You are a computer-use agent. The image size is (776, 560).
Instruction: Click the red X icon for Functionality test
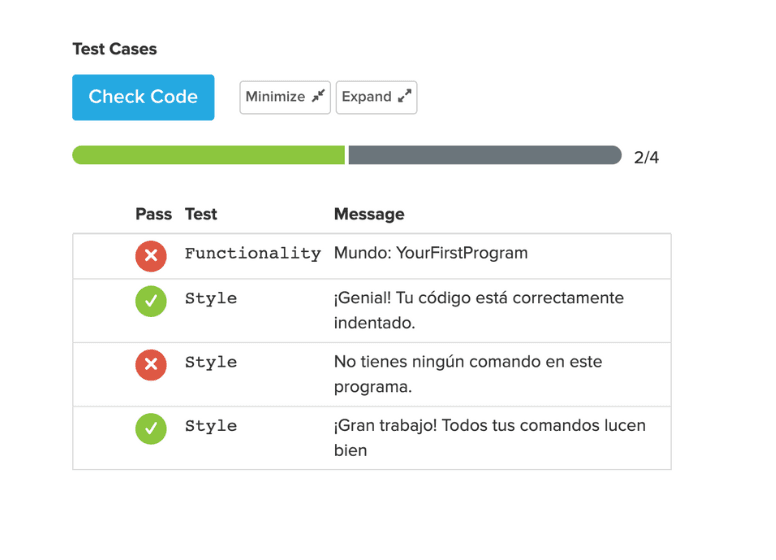pos(151,256)
